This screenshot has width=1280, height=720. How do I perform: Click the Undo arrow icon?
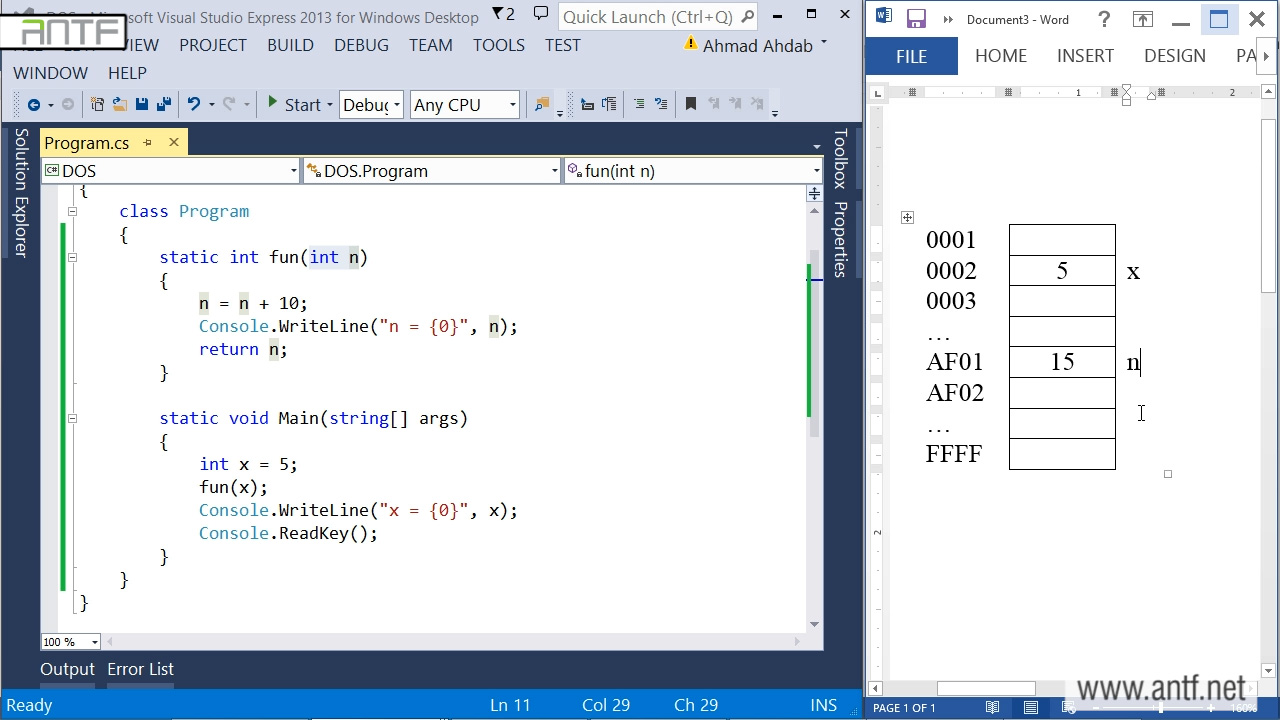coord(194,104)
